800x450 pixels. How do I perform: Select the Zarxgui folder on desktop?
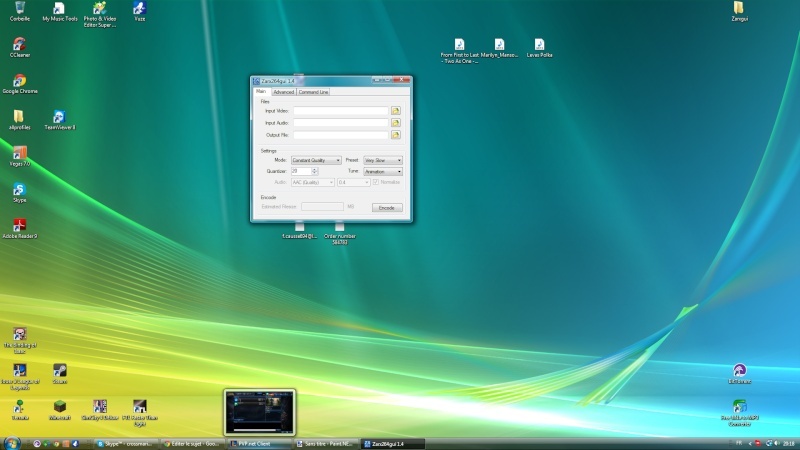click(x=739, y=12)
